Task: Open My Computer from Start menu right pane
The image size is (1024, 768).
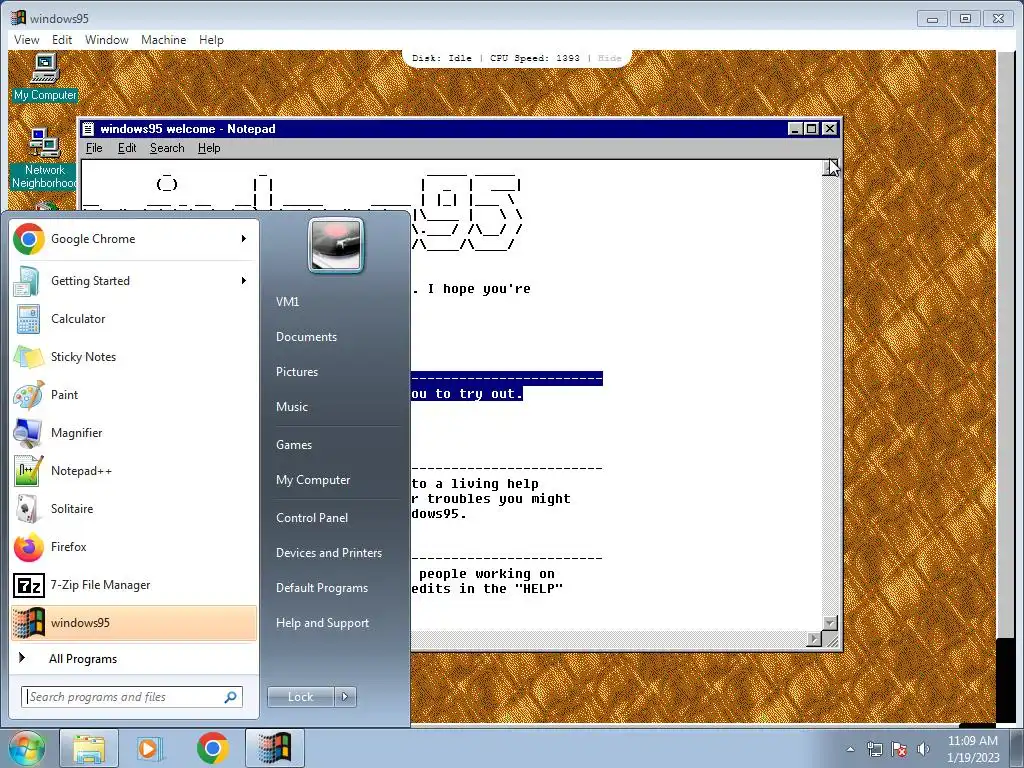Action: 313,480
